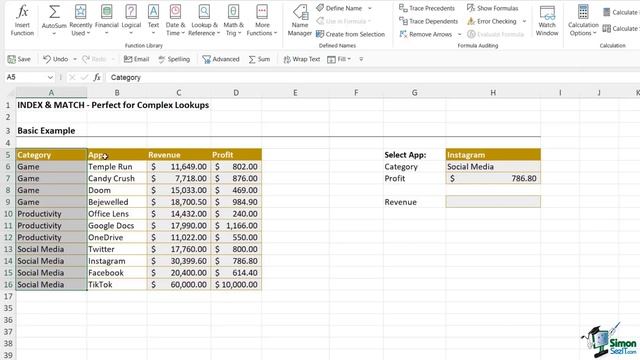Expand the Undo history dropdown arrow
This screenshot has width=640, height=360.
tap(75, 59)
